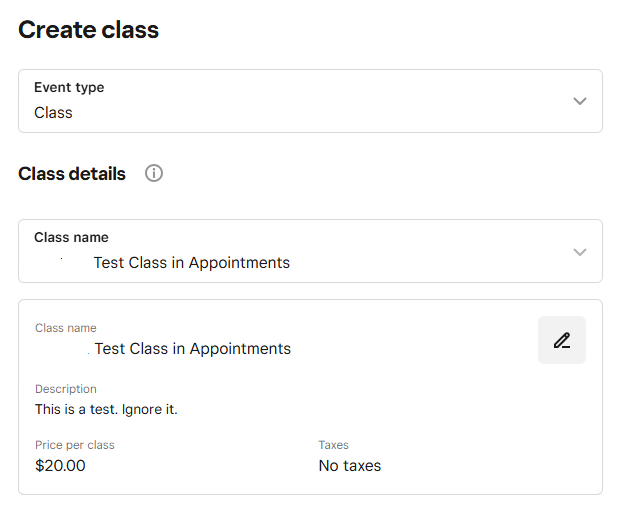Click the 'Event type' label

[69, 87]
